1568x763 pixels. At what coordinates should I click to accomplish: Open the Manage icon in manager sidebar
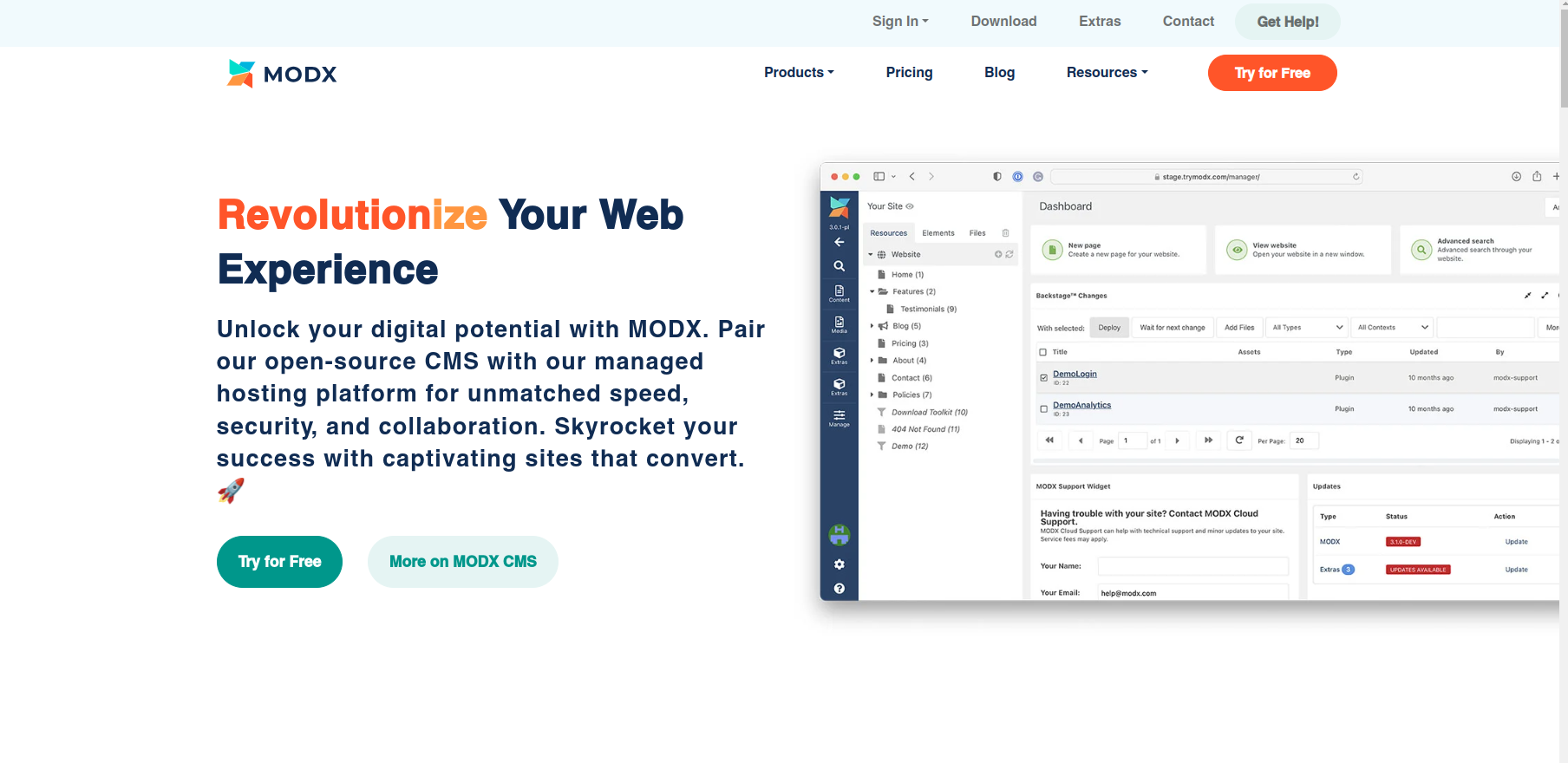coord(839,418)
